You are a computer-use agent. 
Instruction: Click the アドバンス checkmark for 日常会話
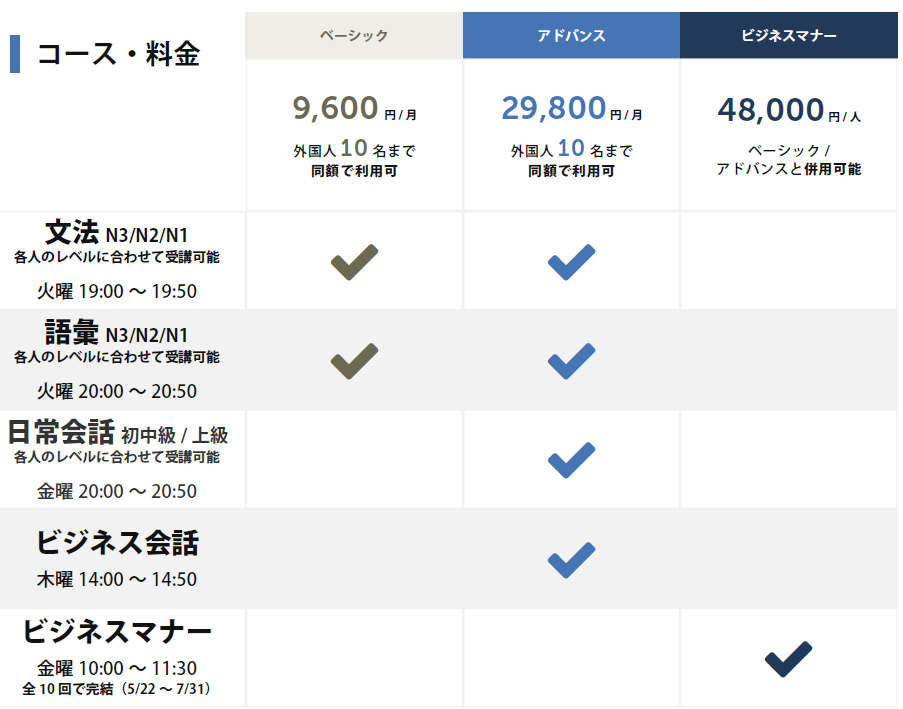pos(571,460)
